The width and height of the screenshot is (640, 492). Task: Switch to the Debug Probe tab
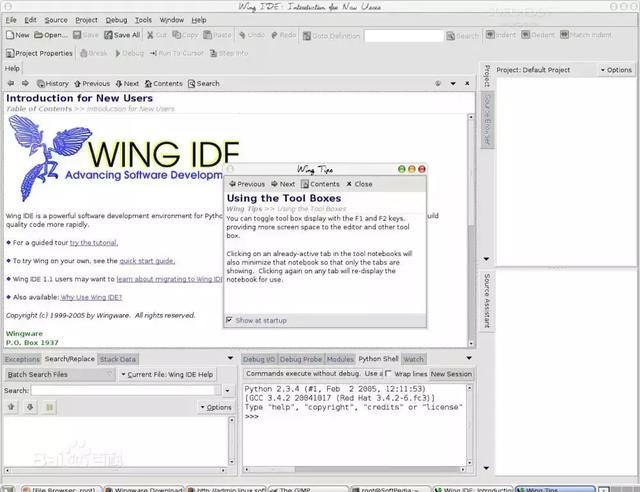click(x=301, y=359)
